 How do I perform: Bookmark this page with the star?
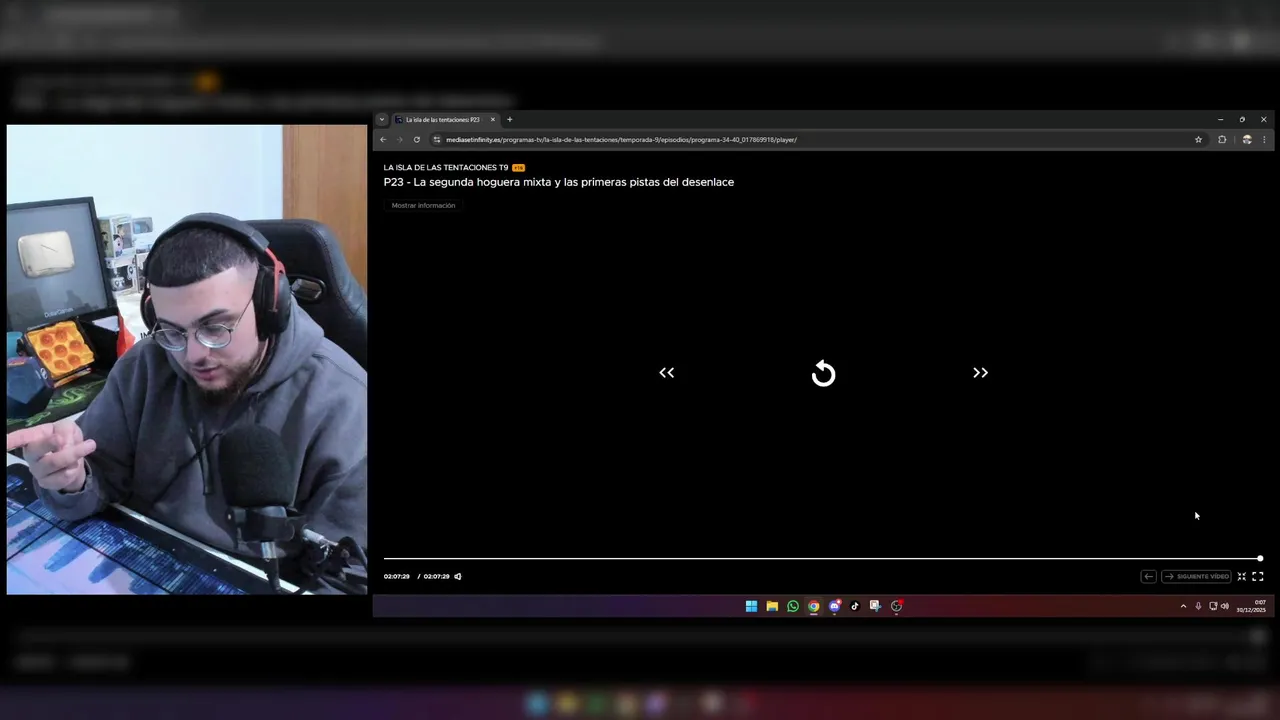(1198, 140)
